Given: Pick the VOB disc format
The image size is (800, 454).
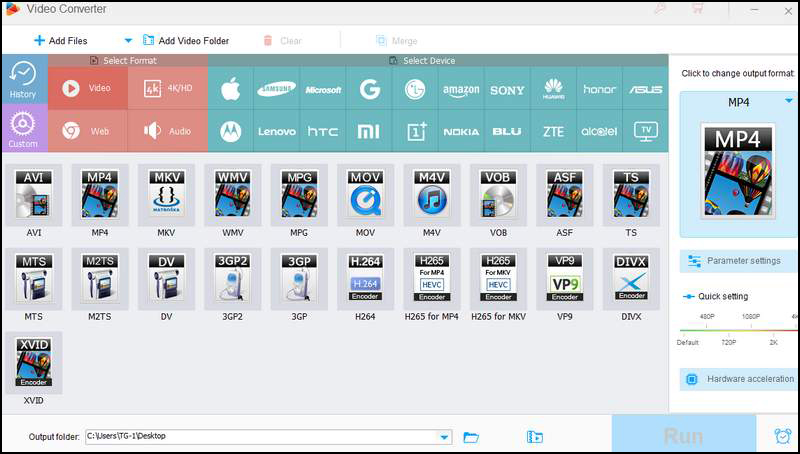Looking at the screenshot, I should [x=498, y=195].
